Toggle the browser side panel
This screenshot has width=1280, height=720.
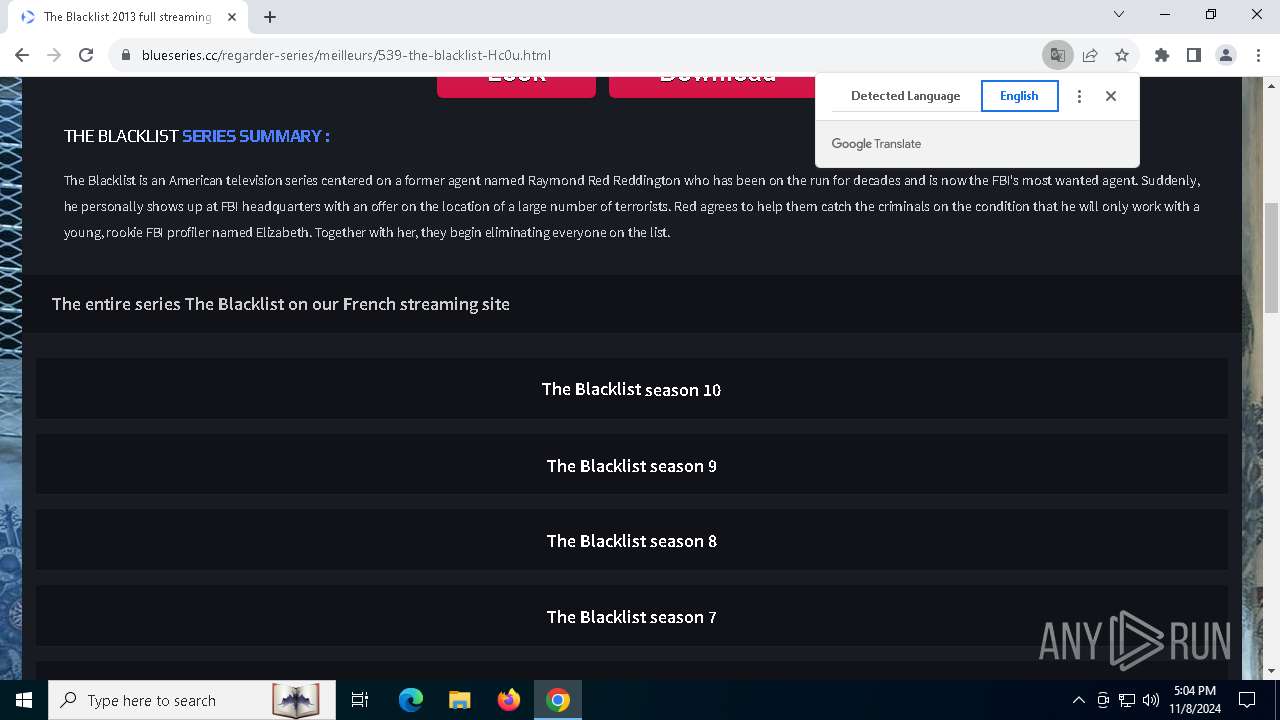[x=1193, y=55]
